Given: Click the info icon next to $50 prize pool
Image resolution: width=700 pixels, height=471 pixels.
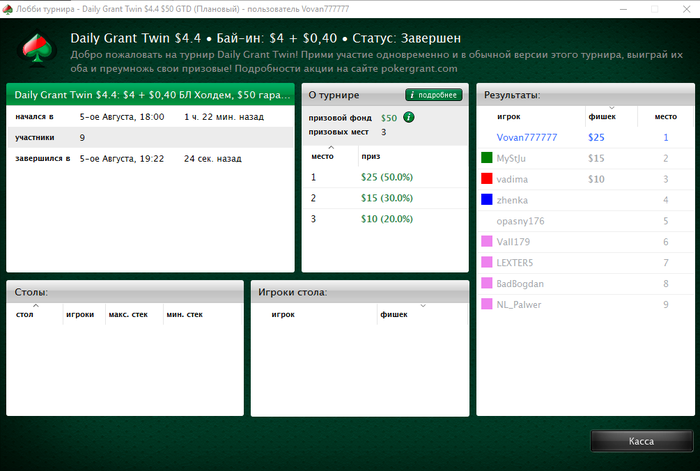Looking at the screenshot, I should tap(408, 117).
